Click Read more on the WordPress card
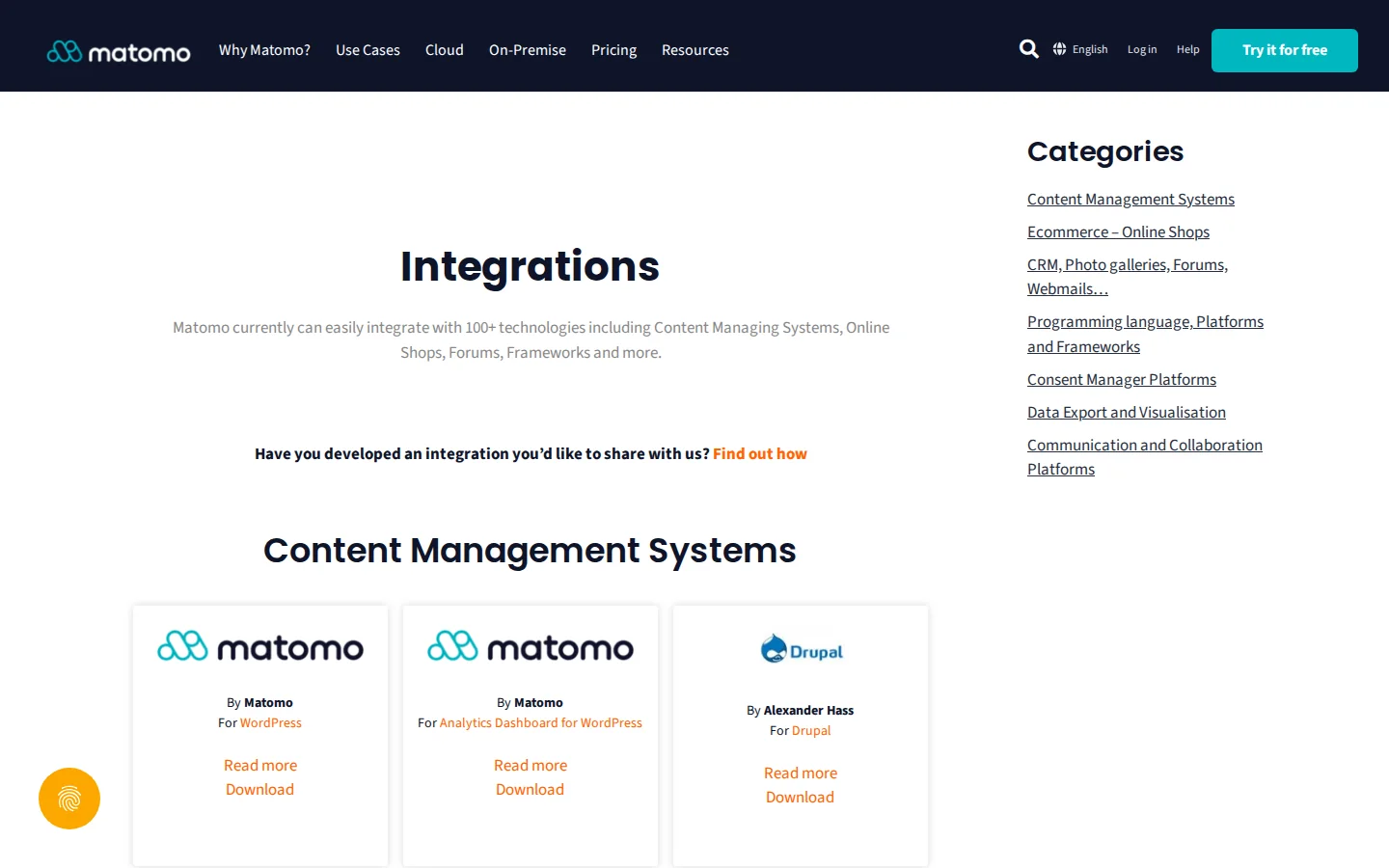 [x=260, y=765]
